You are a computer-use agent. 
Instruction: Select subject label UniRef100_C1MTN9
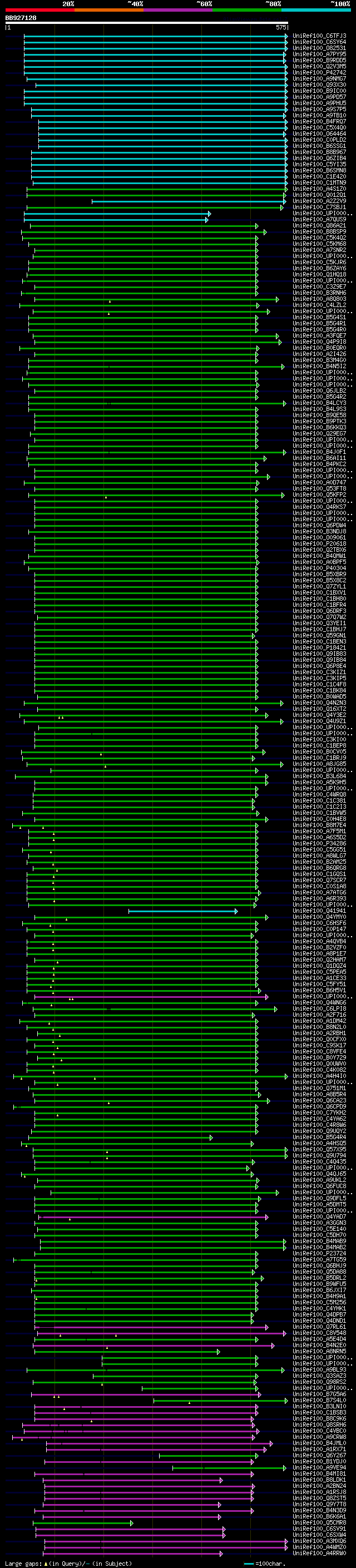pos(319,182)
